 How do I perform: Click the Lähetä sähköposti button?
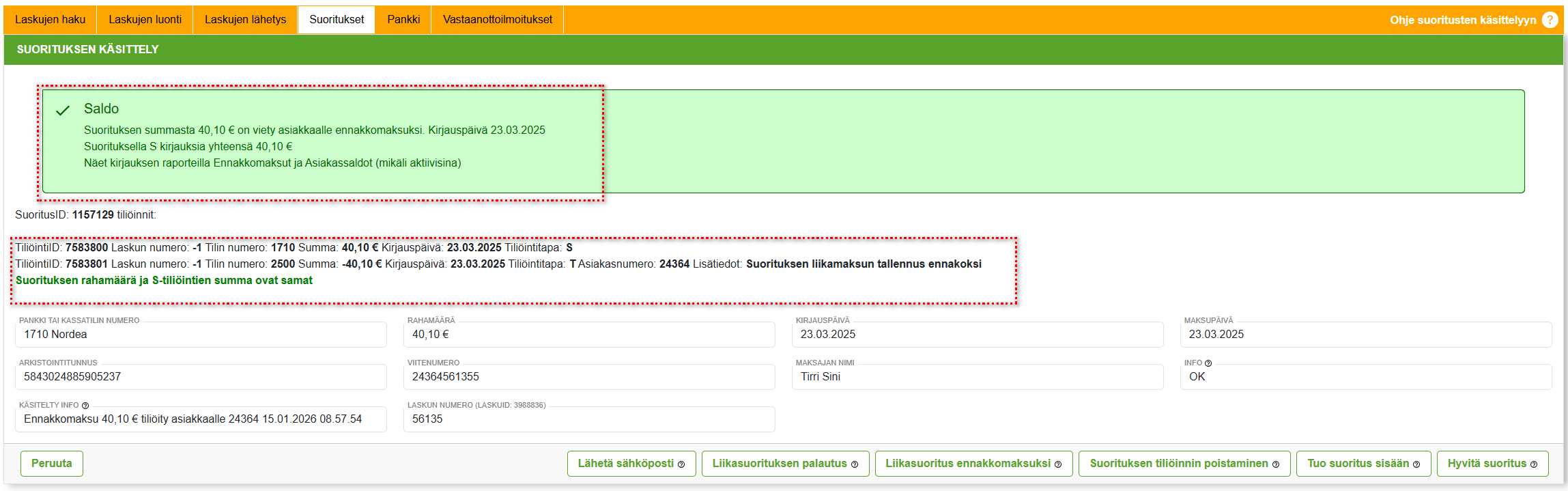tap(631, 463)
